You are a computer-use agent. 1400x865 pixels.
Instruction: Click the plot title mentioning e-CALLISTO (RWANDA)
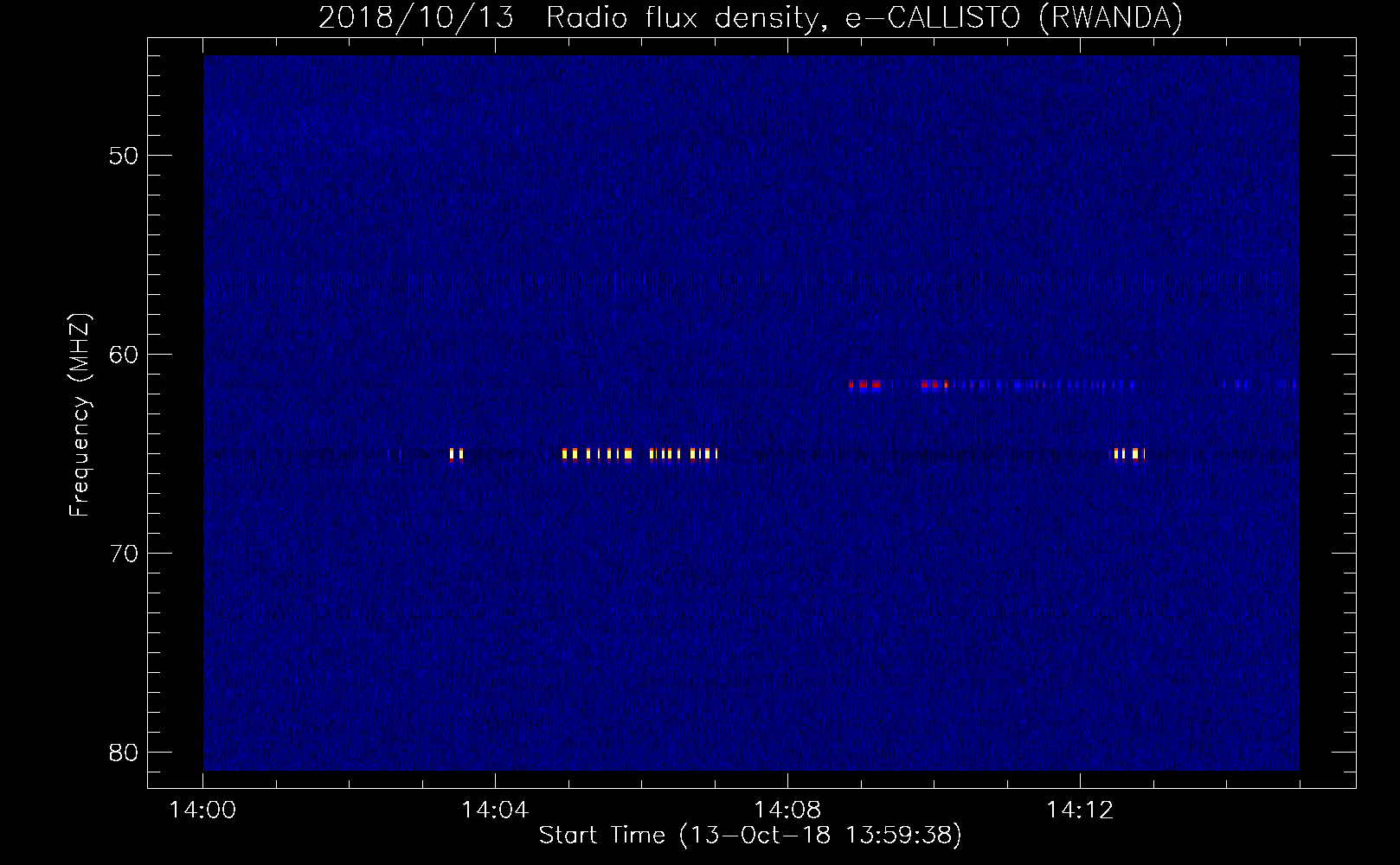pyautogui.click(x=750, y=17)
